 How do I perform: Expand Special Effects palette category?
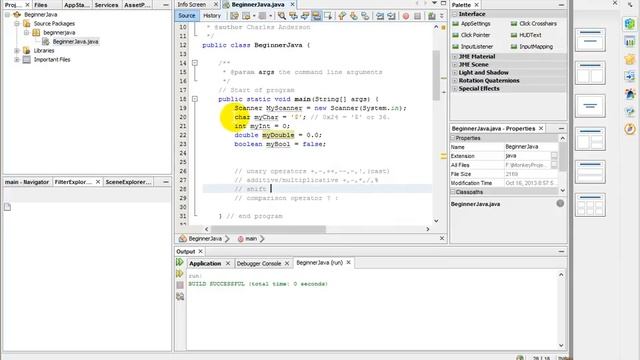[455, 89]
